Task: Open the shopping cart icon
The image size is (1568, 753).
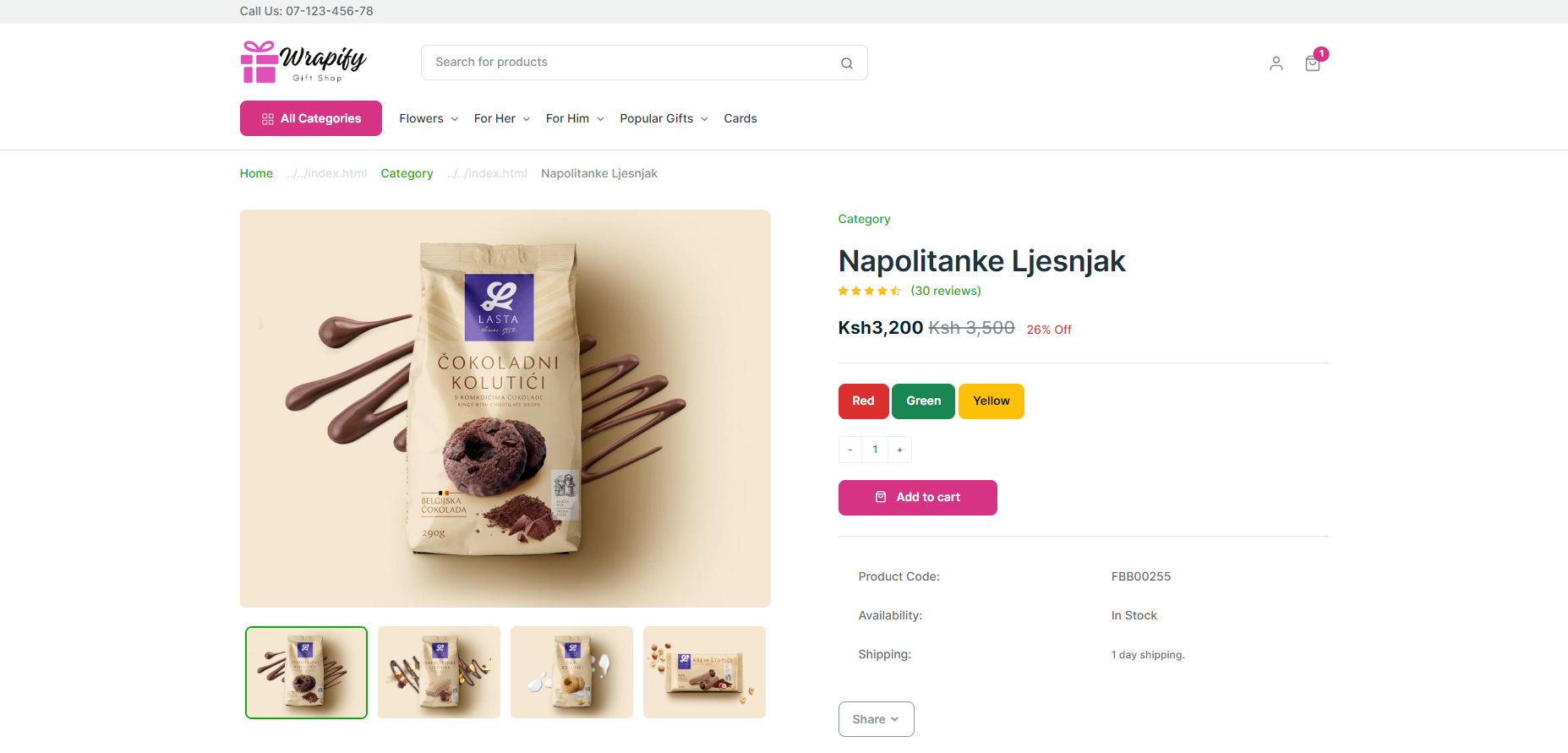Action: point(1312,63)
